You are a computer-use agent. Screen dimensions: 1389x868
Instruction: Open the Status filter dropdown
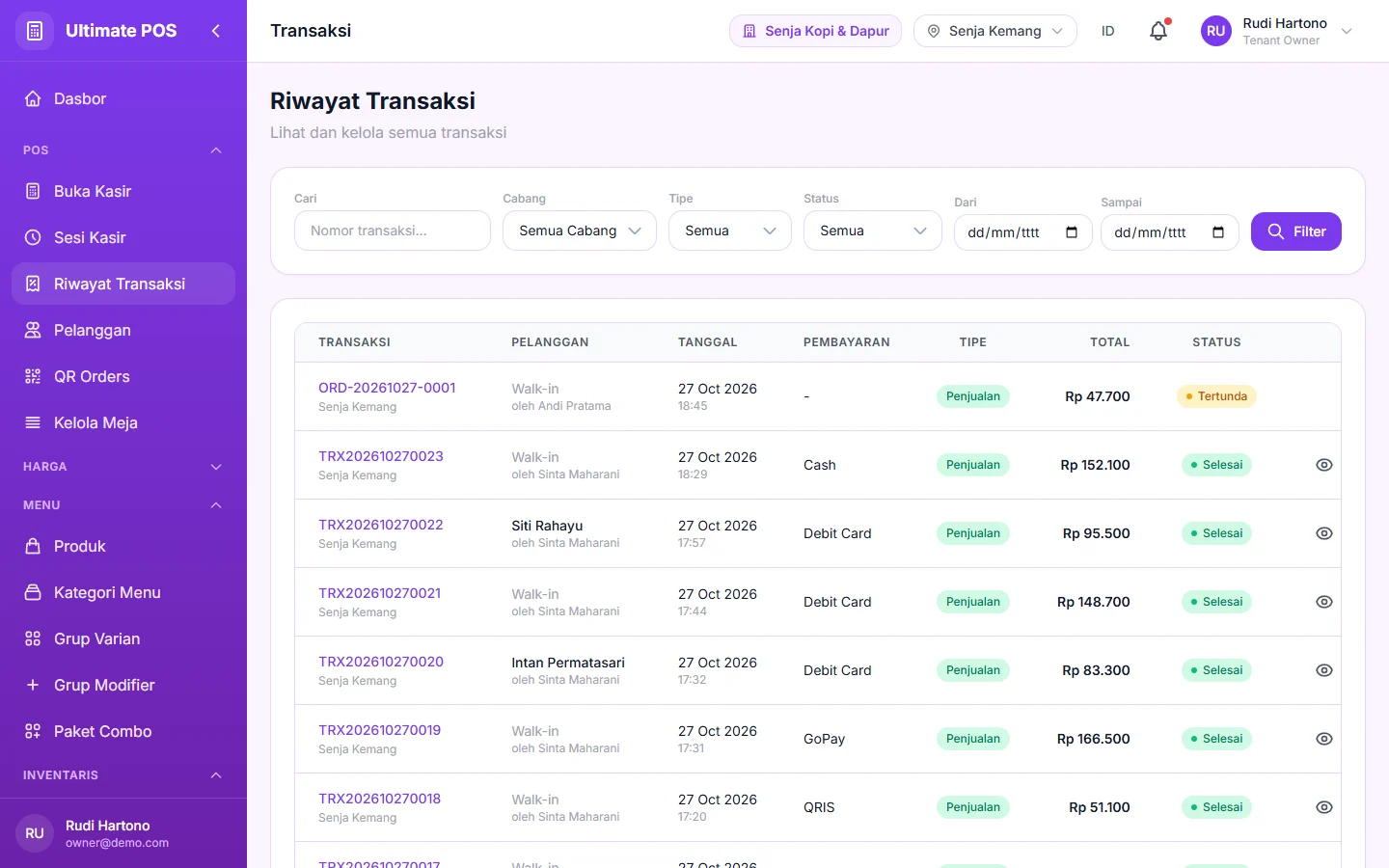873,231
